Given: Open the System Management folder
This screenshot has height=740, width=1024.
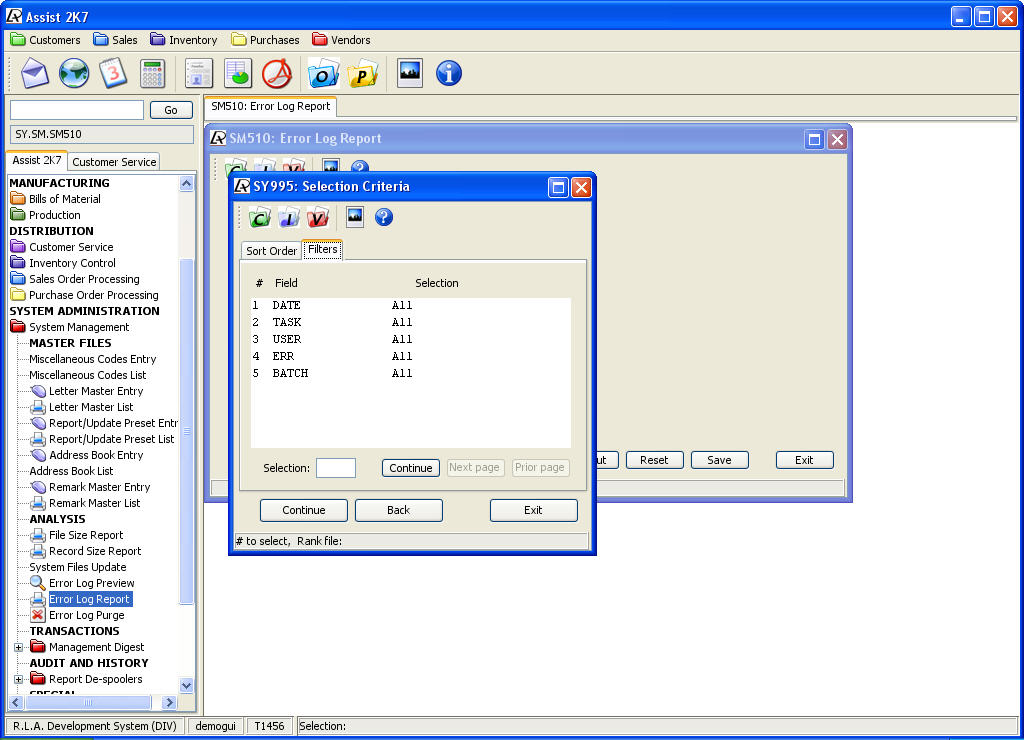Looking at the screenshot, I should pyautogui.click(x=78, y=327).
